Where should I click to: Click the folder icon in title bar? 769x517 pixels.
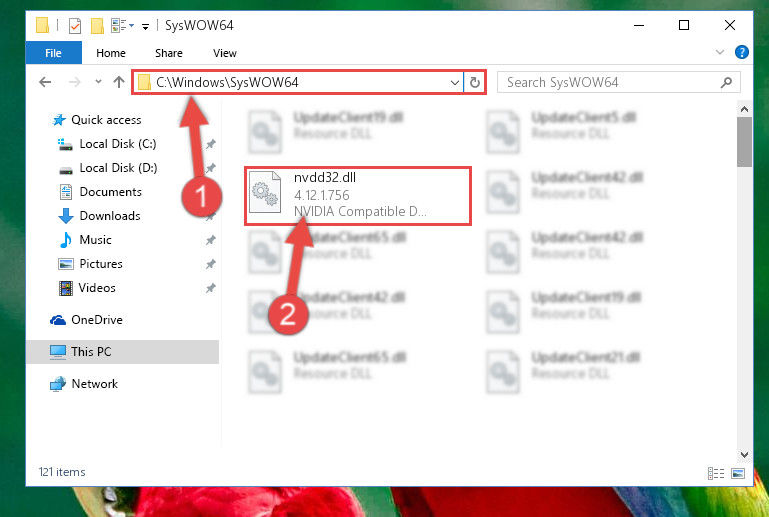pos(43,26)
